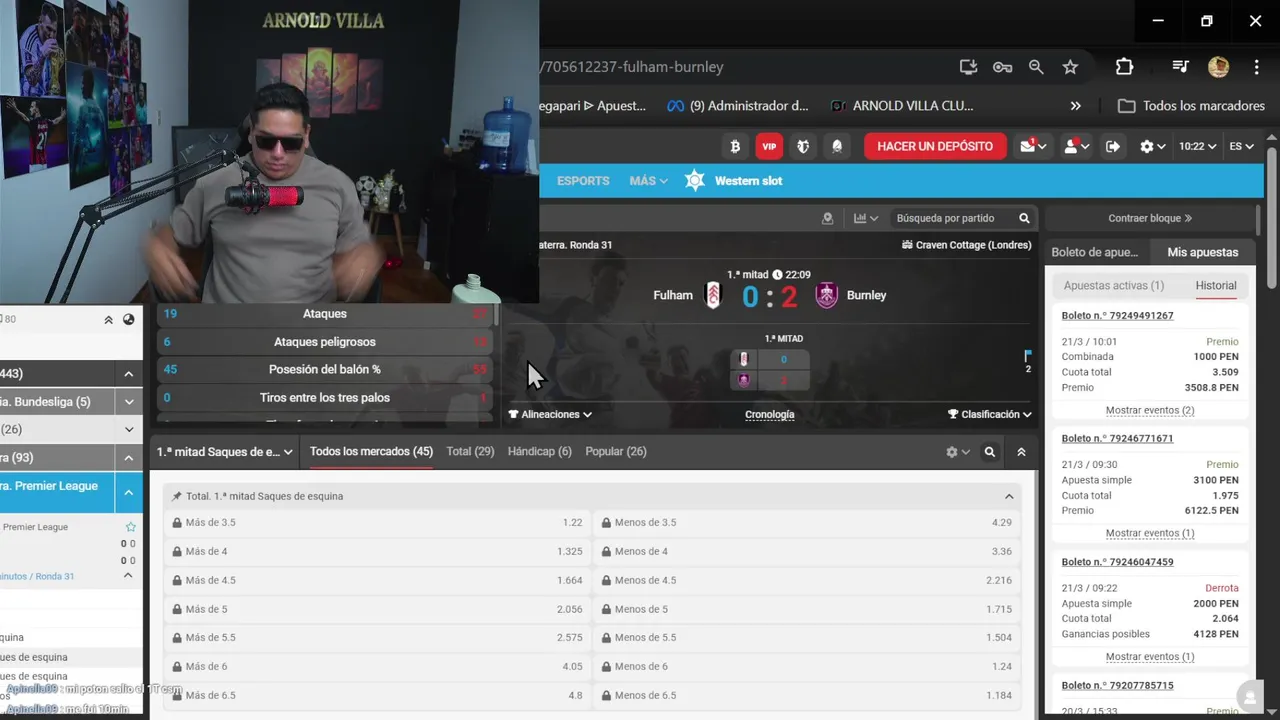Click the HACER UN DEPÓSITO button
The width and height of the screenshot is (1280, 720).
[x=935, y=146]
